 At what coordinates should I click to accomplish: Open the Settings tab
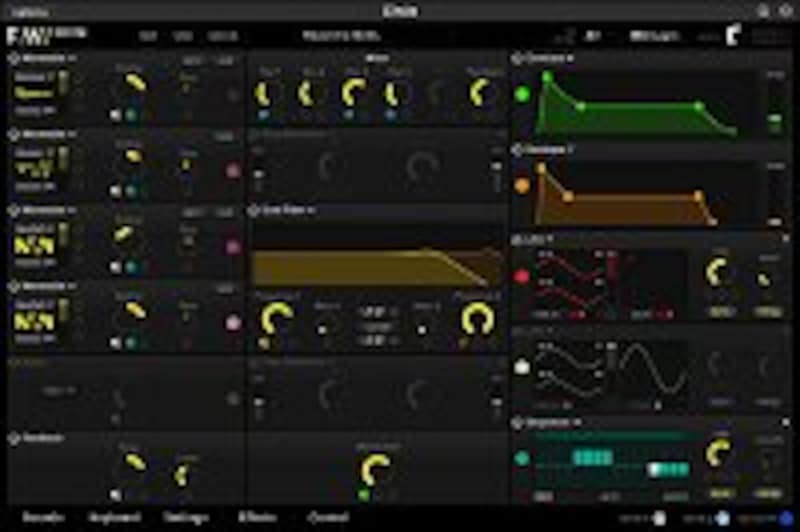pyautogui.click(x=186, y=517)
